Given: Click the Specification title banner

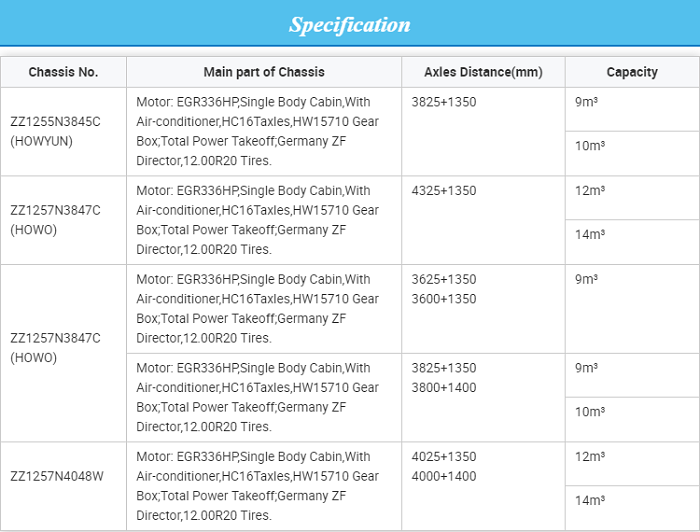Looking at the screenshot, I should point(350,25).
